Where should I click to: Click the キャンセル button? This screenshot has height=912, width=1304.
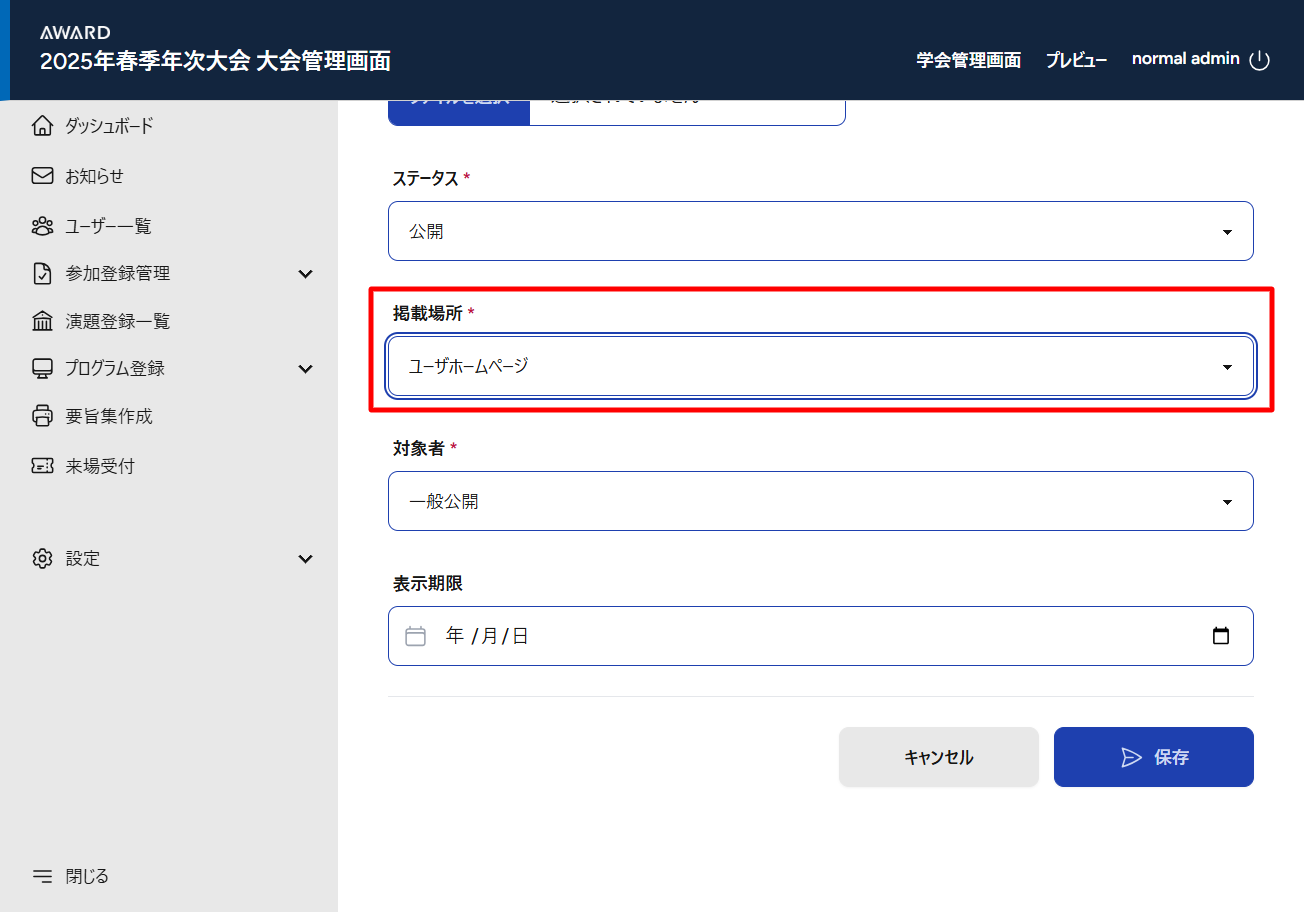click(x=938, y=757)
